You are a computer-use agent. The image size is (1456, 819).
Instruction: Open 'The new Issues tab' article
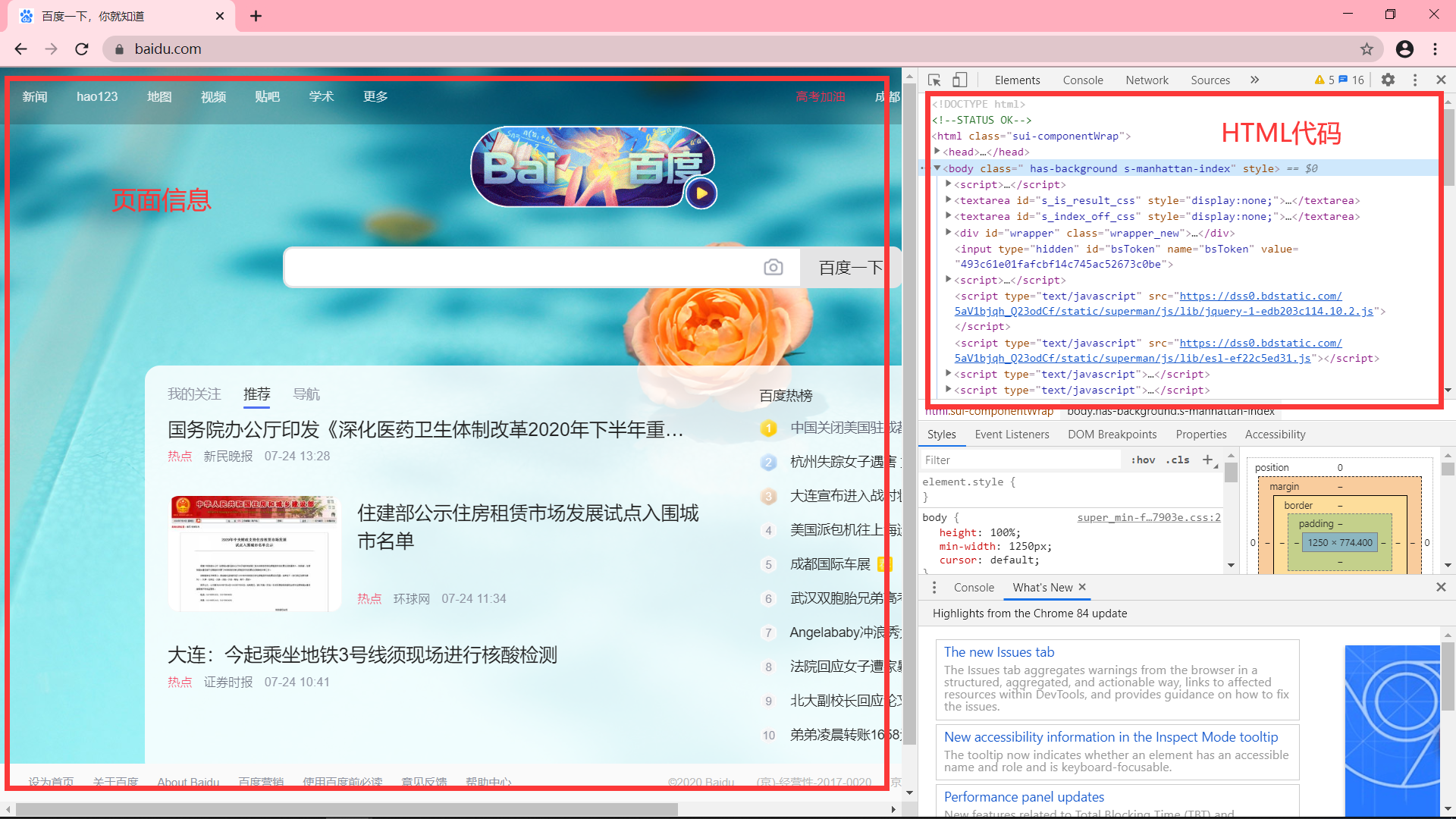[999, 652]
